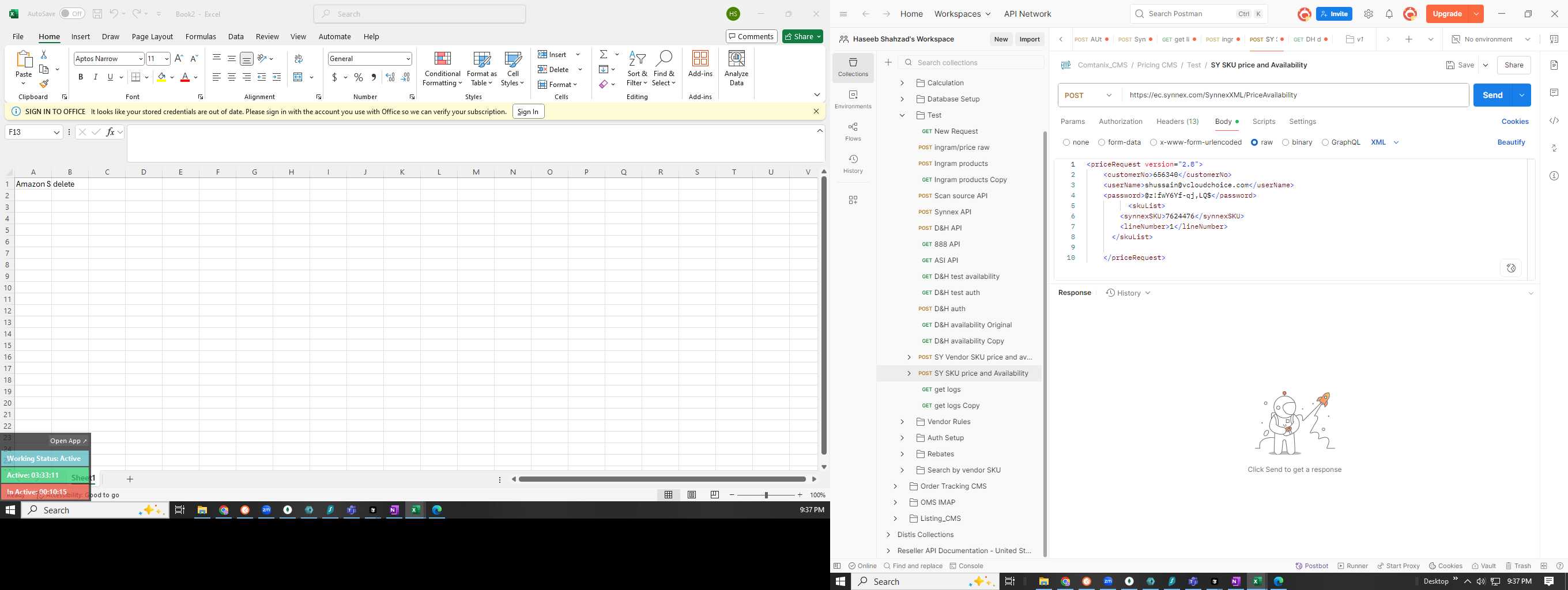Image resolution: width=1568 pixels, height=590 pixels.
Task: Click the Excel zoom slider
Action: 766,495
